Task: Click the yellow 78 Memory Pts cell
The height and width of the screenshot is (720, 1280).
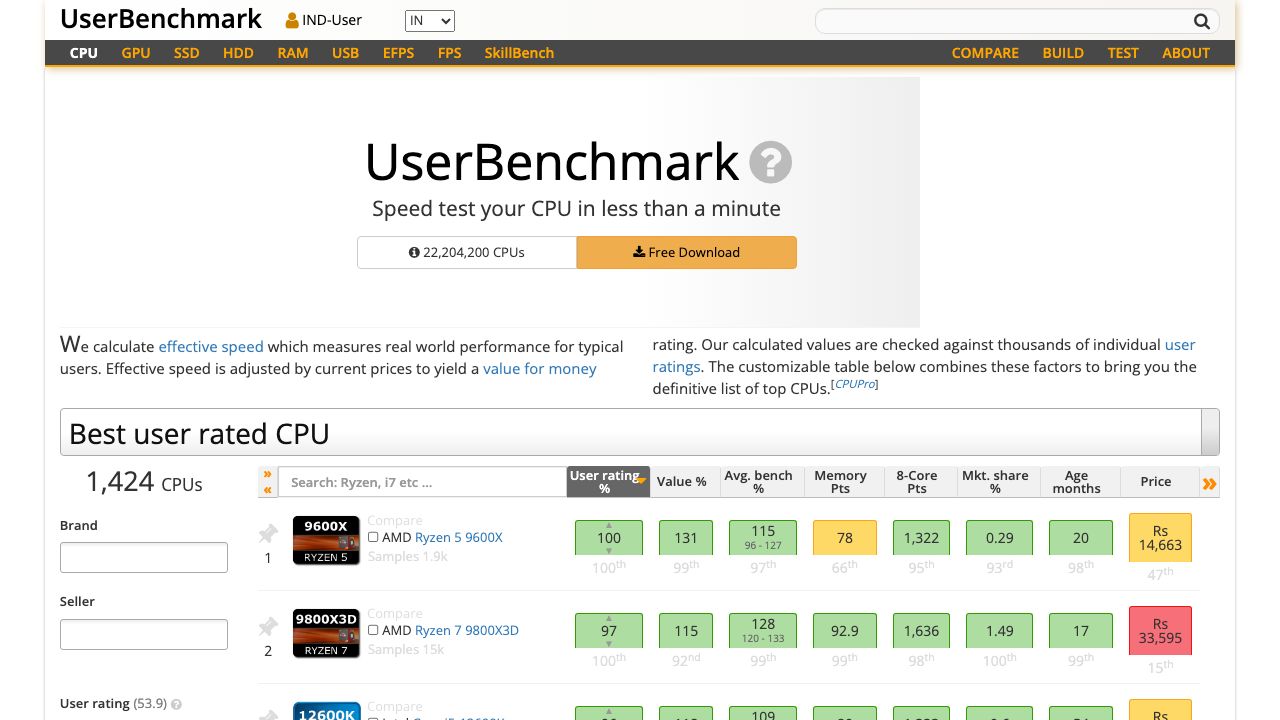Action: (x=845, y=538)
